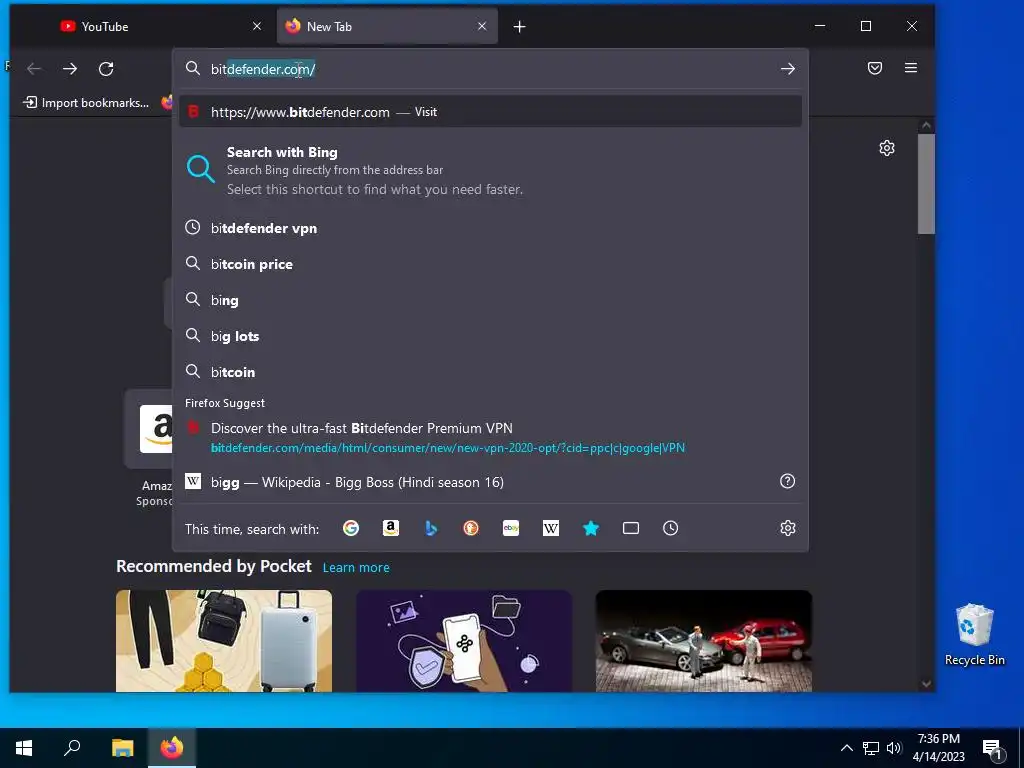Search bookmarks using the star icon
The image size is (1024, 768).
pyautogui.click(x=591, y=528)
